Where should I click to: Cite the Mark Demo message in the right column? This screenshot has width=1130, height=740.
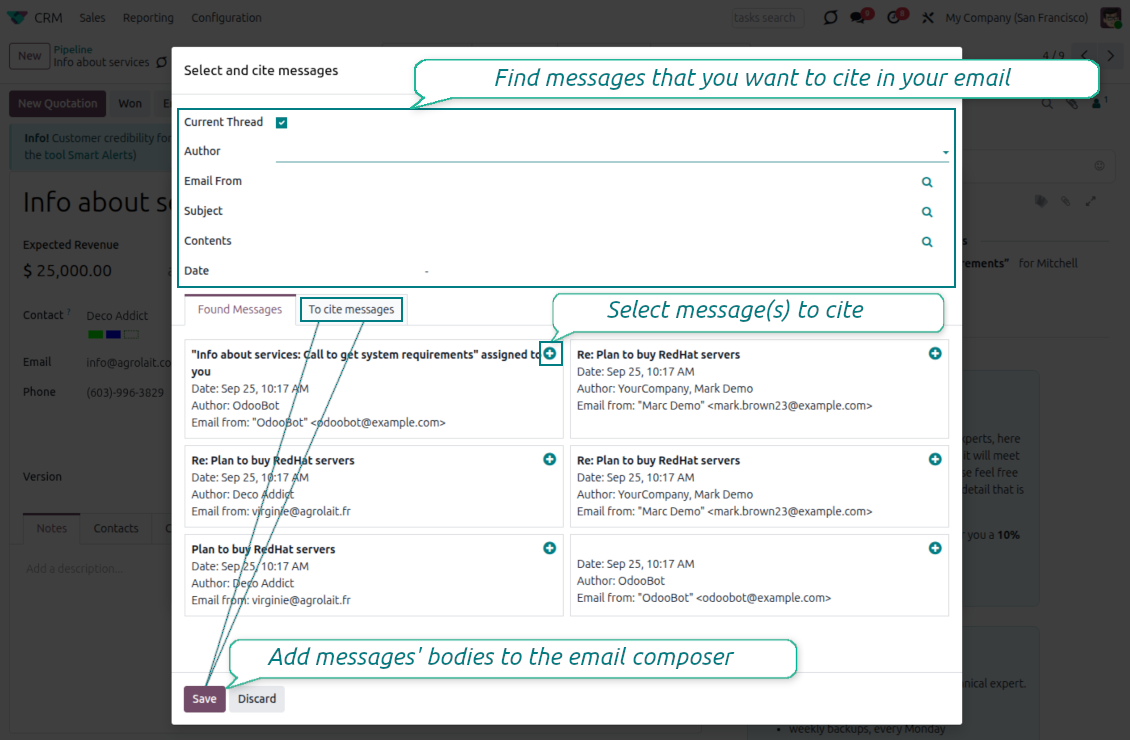(x=934, y=353)
